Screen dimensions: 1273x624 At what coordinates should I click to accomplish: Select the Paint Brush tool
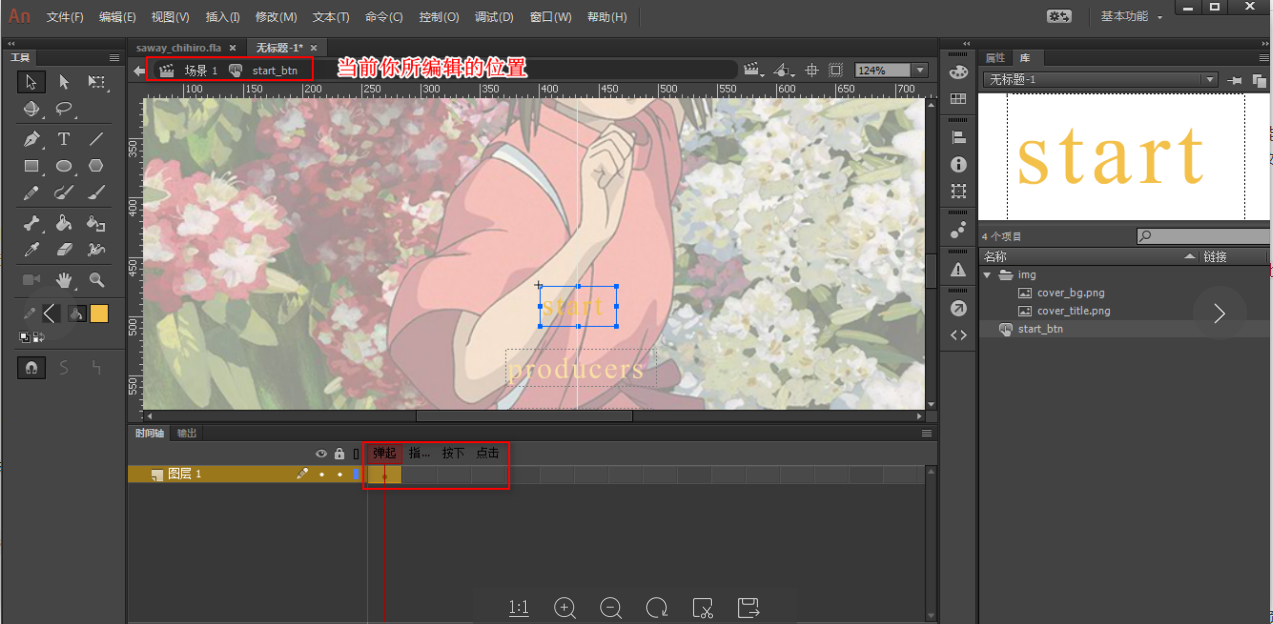[64, 192]
